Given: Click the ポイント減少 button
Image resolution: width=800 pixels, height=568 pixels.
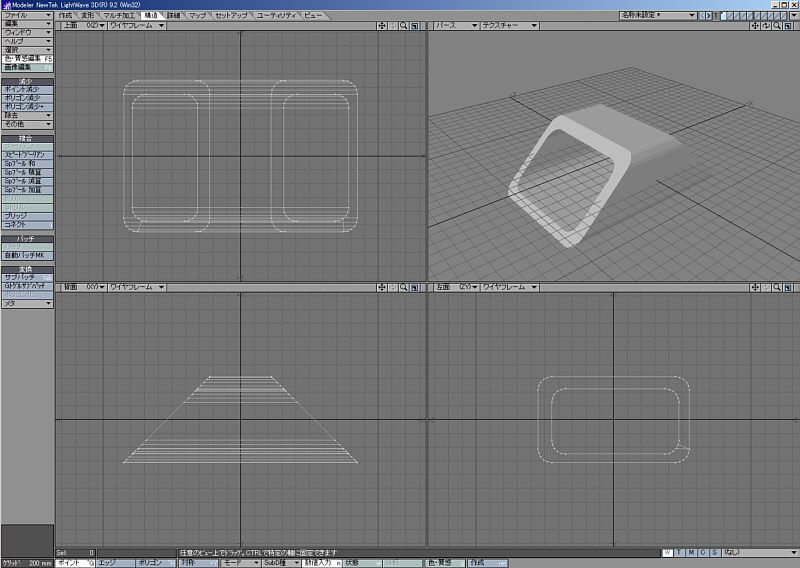Looking at the screenshot, I should (x=27, y=89).
